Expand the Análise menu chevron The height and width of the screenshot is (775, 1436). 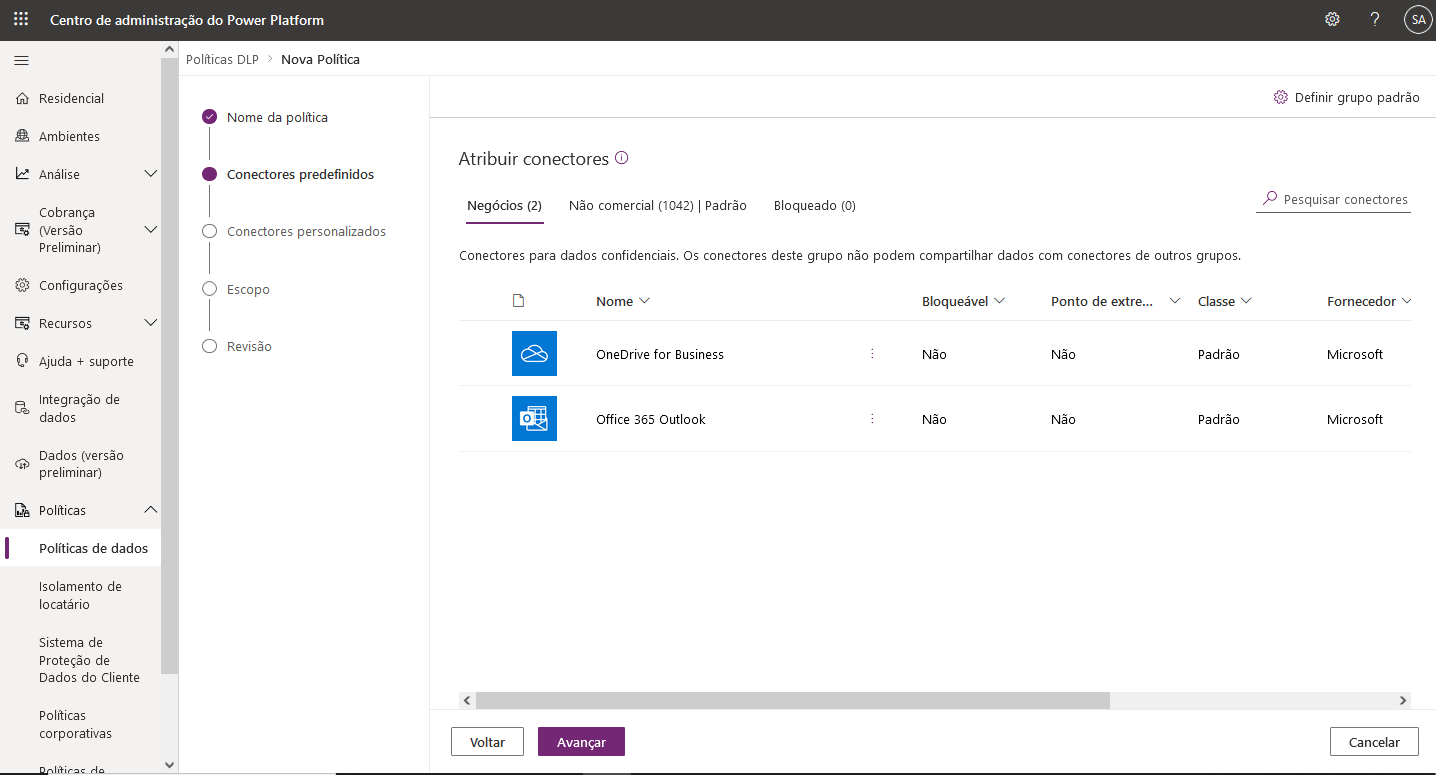(151, 174)
